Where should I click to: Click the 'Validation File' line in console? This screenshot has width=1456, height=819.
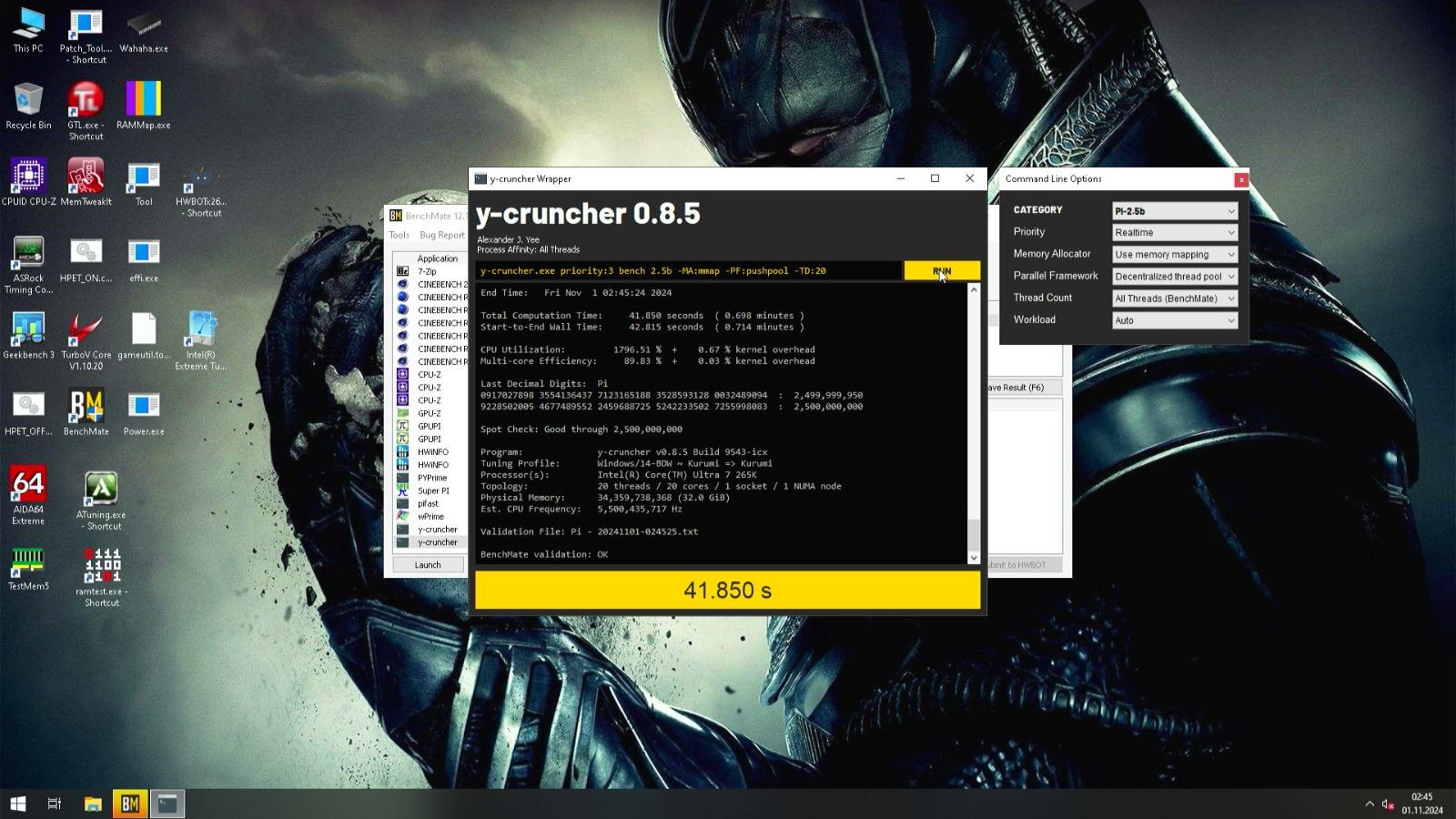[589, 531]
